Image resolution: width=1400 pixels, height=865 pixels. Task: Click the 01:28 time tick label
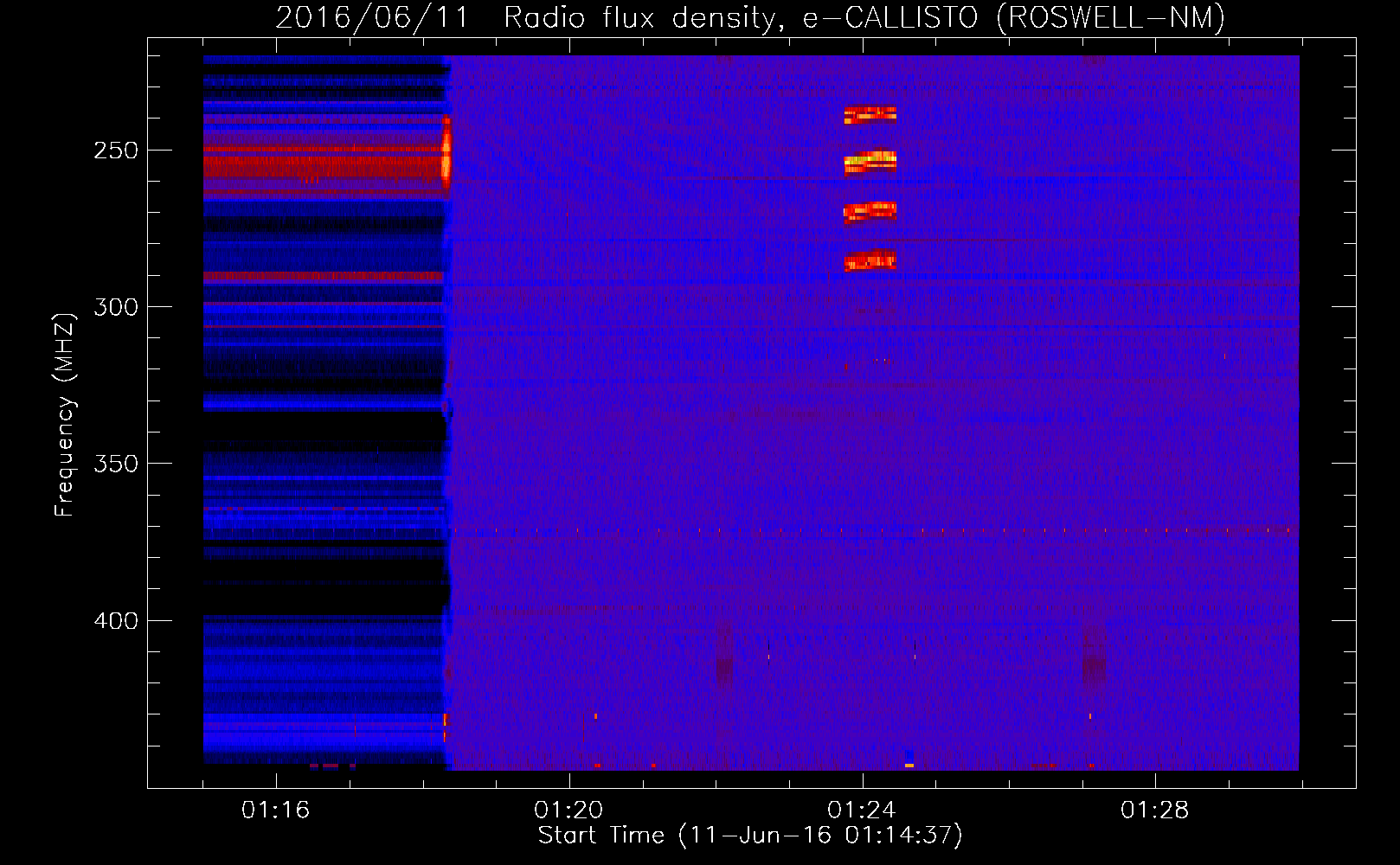coord(1155,811)
